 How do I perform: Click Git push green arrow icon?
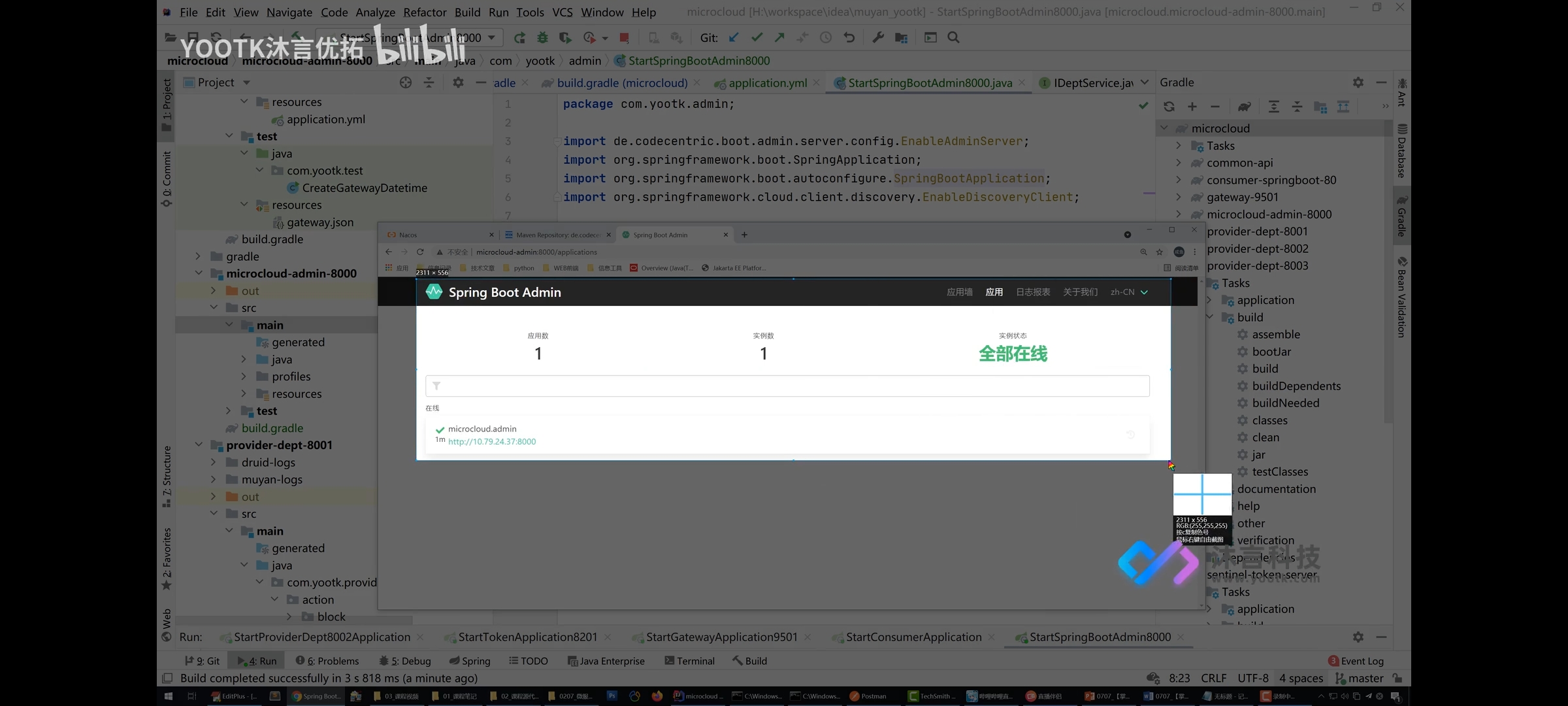click(x=779, y=38)
